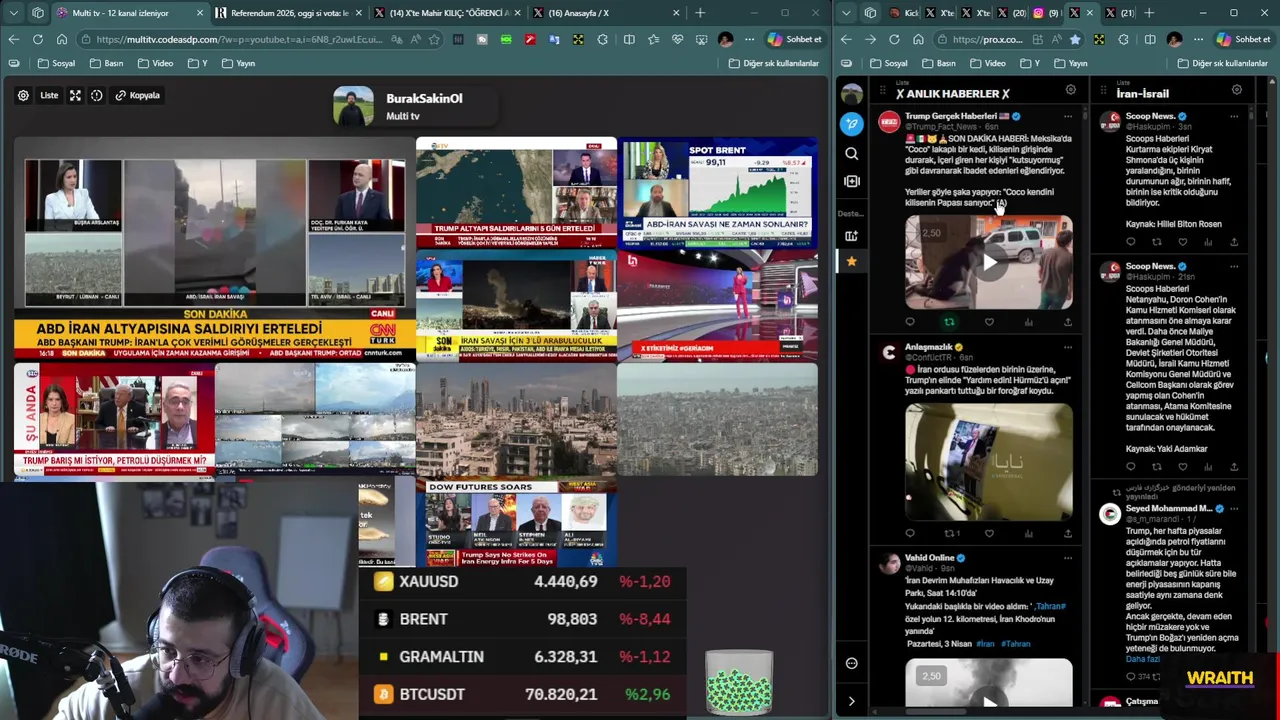The image size is (1280, 720).
Task: Open new tab in left browser
Action: (700, 13)
